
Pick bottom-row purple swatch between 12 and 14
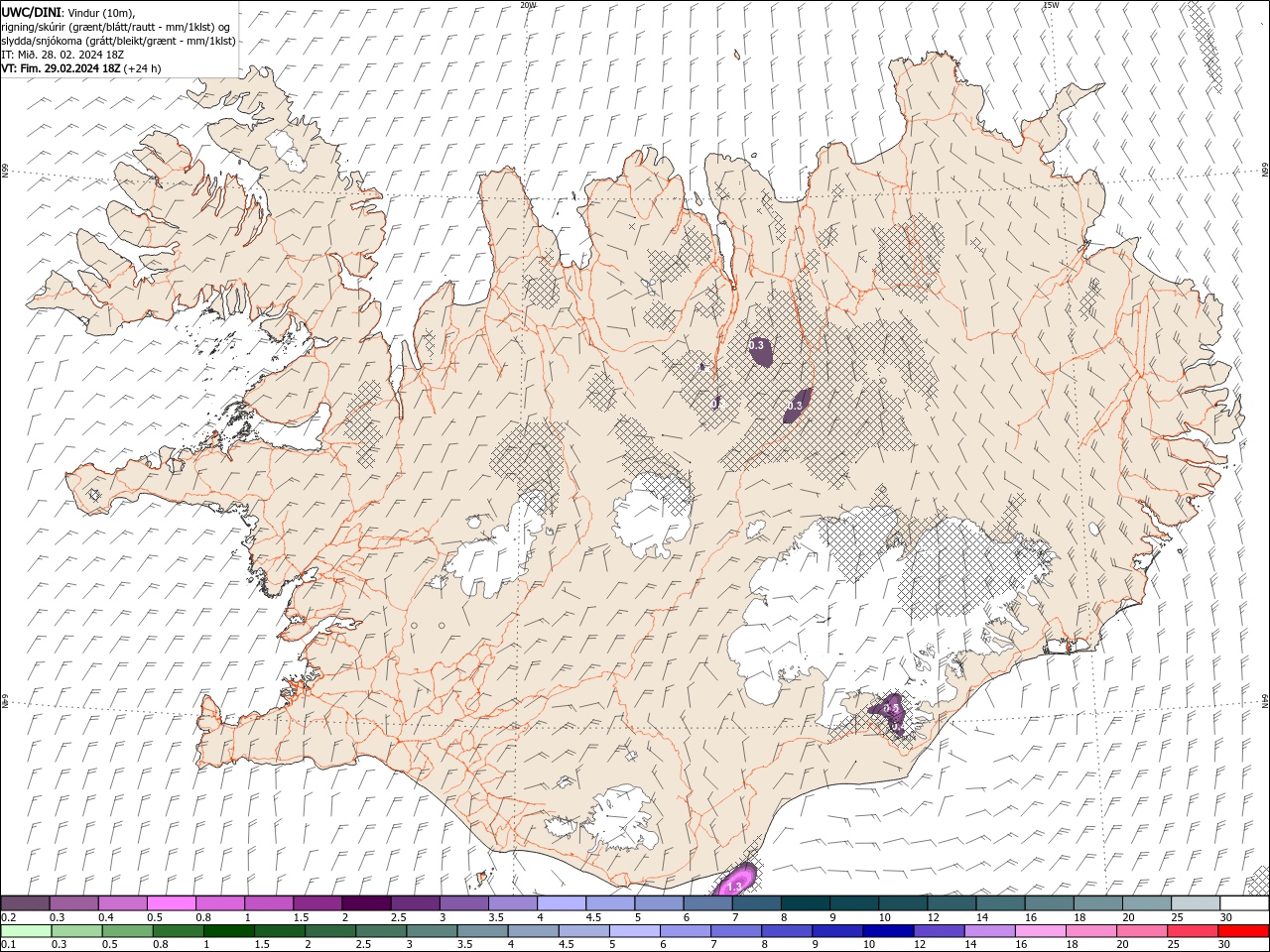pyautogui.click(x=939, y=931)
